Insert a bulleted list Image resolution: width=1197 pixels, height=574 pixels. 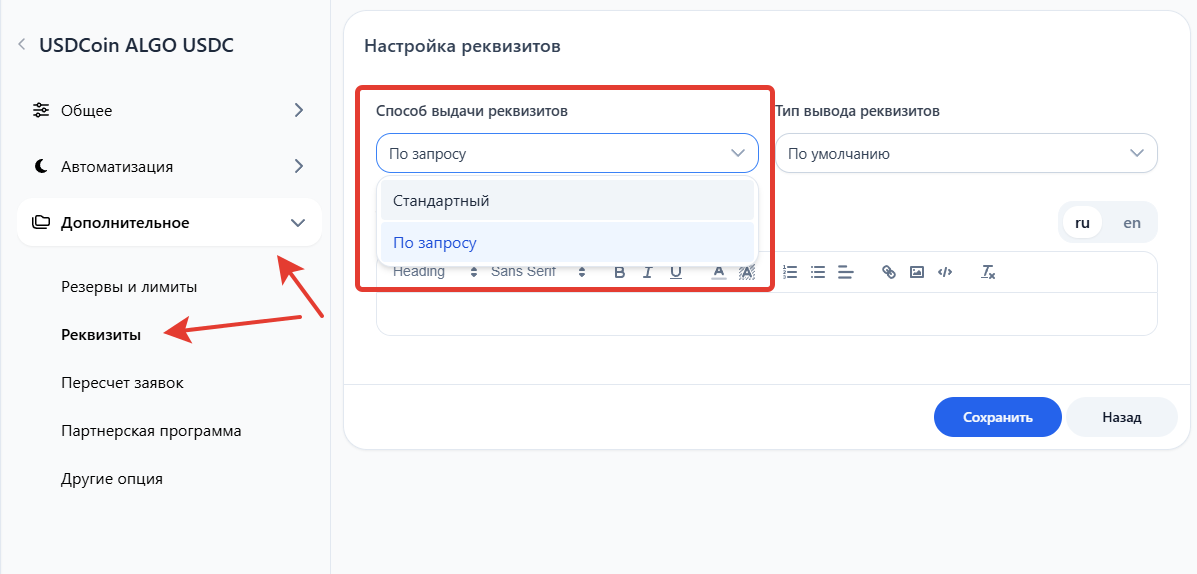pyautogui.click(x=818, y=272)
